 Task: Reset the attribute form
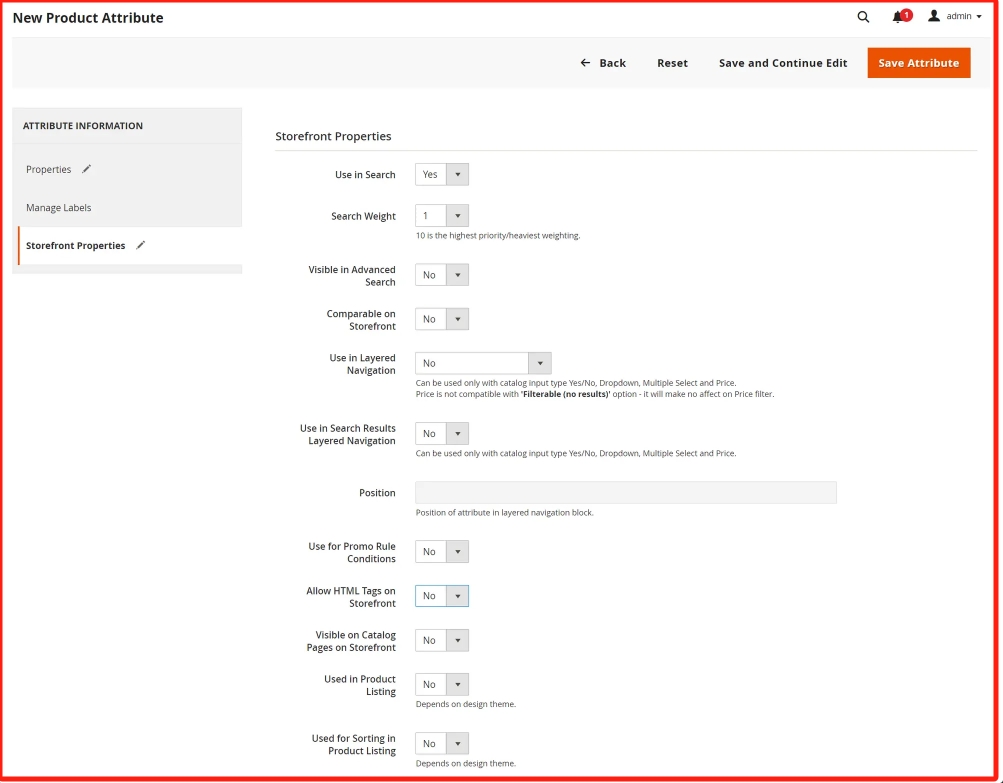672,63
